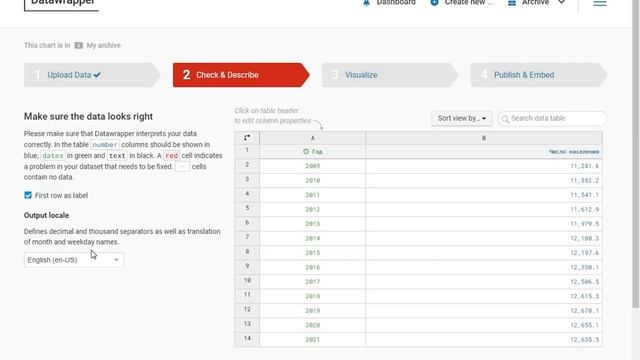Click column A header

313,138
